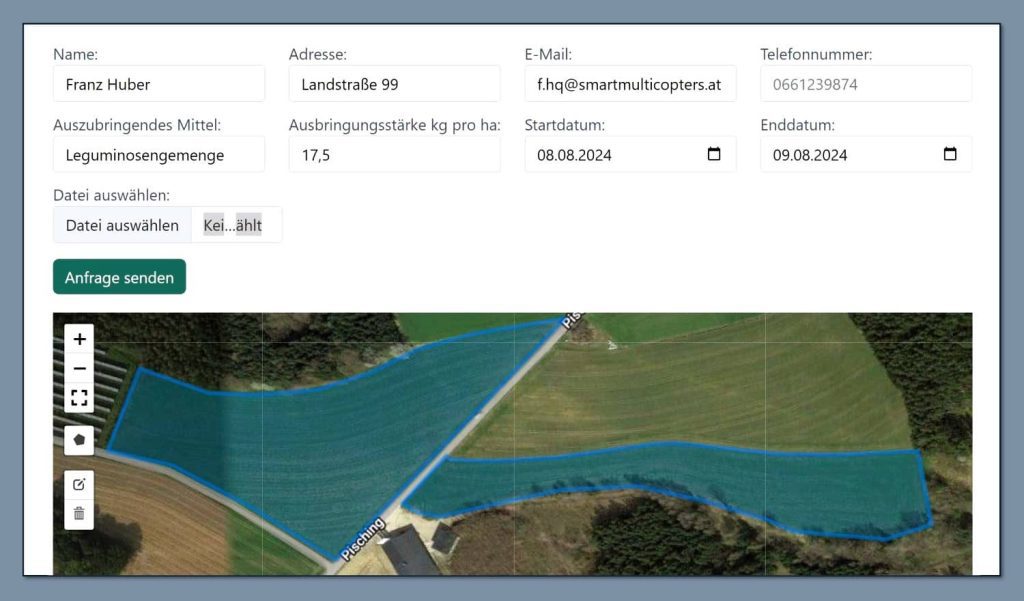Click the delete layers trash icon
1024x601 pixels.
(79, 514)
